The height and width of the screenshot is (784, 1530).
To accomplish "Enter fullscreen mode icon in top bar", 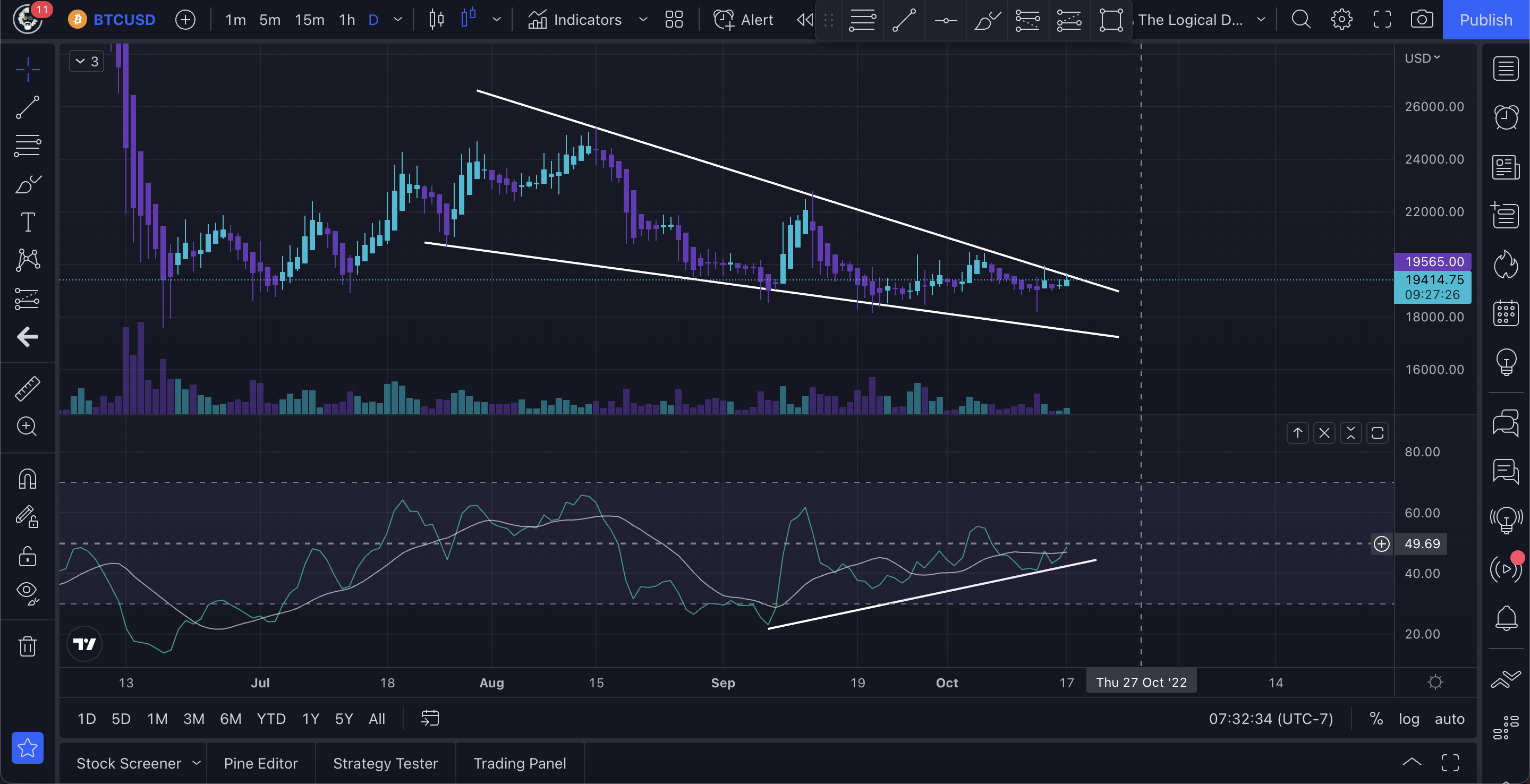I will 1381,20.
